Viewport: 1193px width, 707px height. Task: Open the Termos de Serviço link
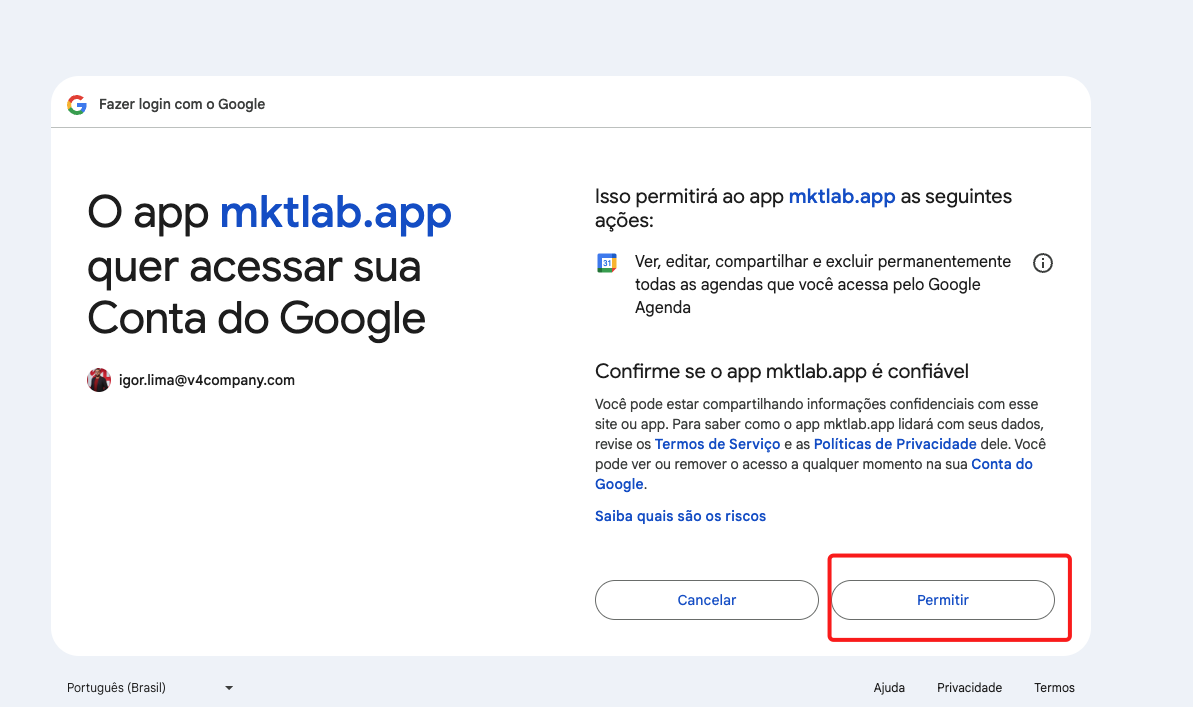[718, 444]
